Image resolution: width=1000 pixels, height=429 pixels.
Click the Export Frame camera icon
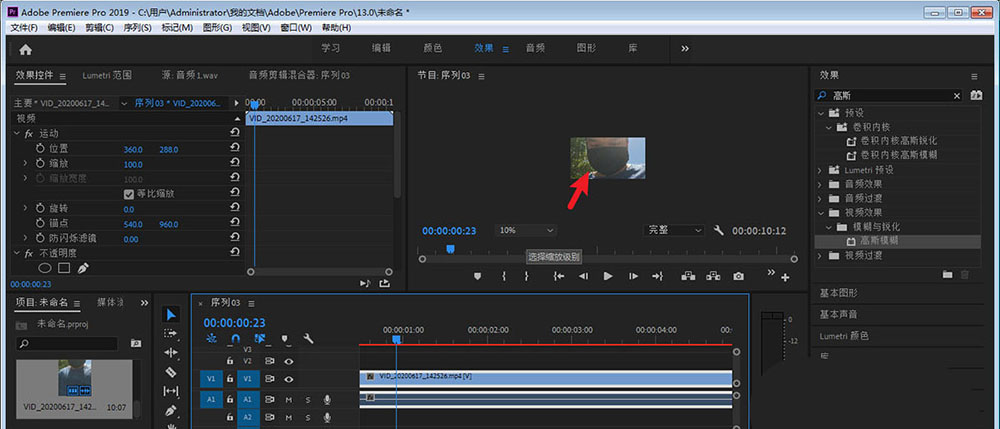coord(738,277)
